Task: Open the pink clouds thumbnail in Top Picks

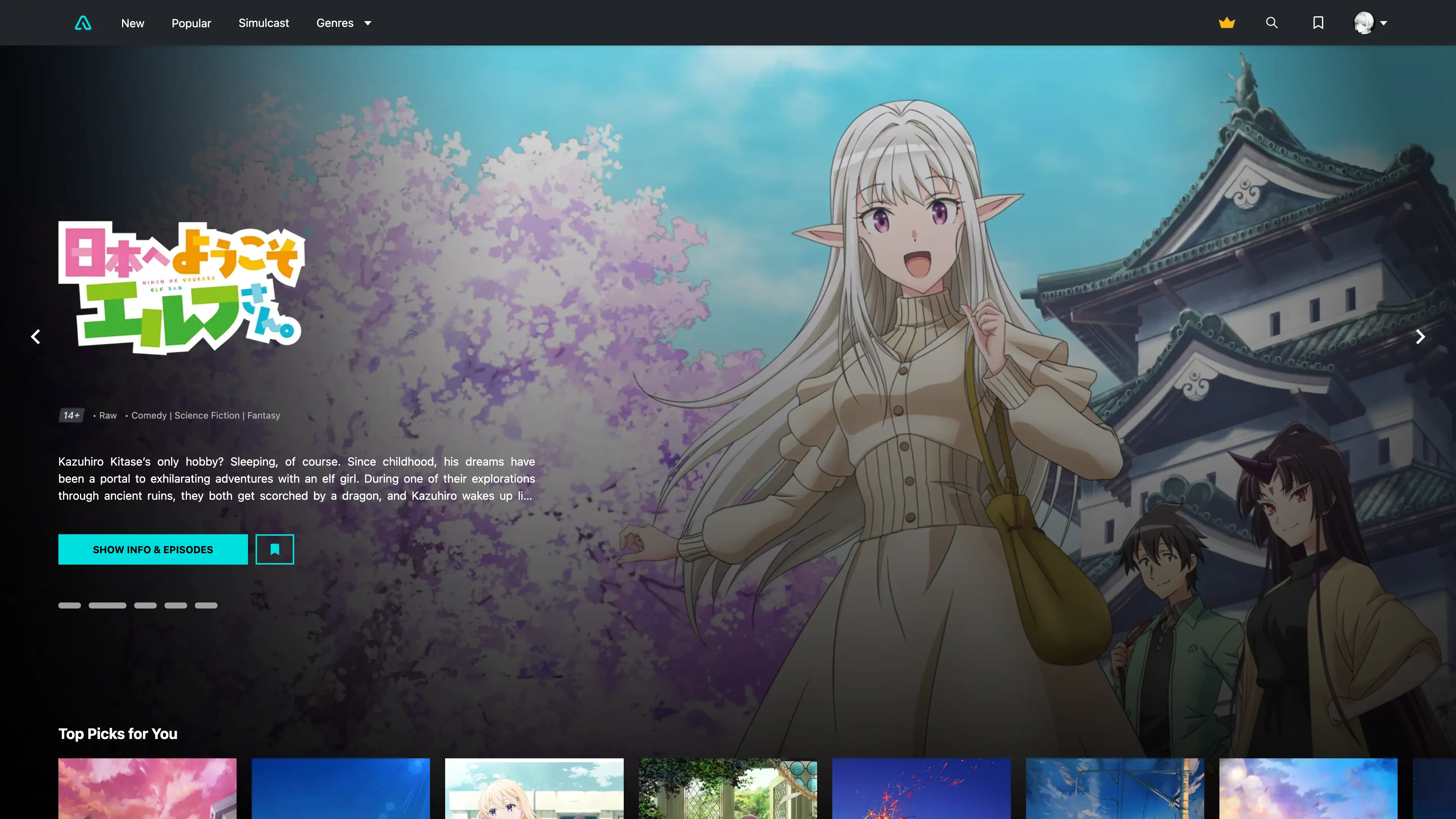Action: pyautogui.click(x=147, y=789)
